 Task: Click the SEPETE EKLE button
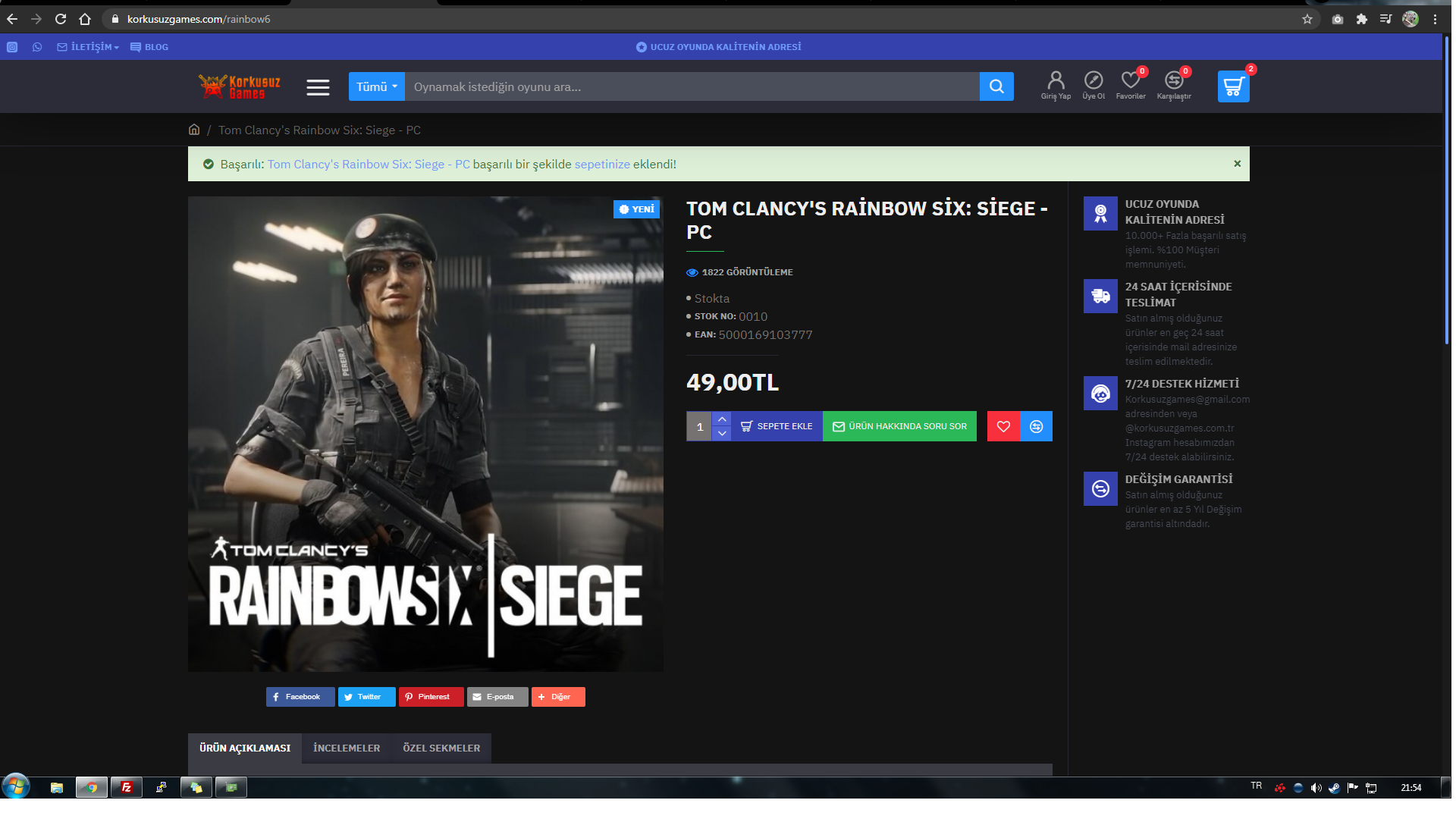pos(777,426)
